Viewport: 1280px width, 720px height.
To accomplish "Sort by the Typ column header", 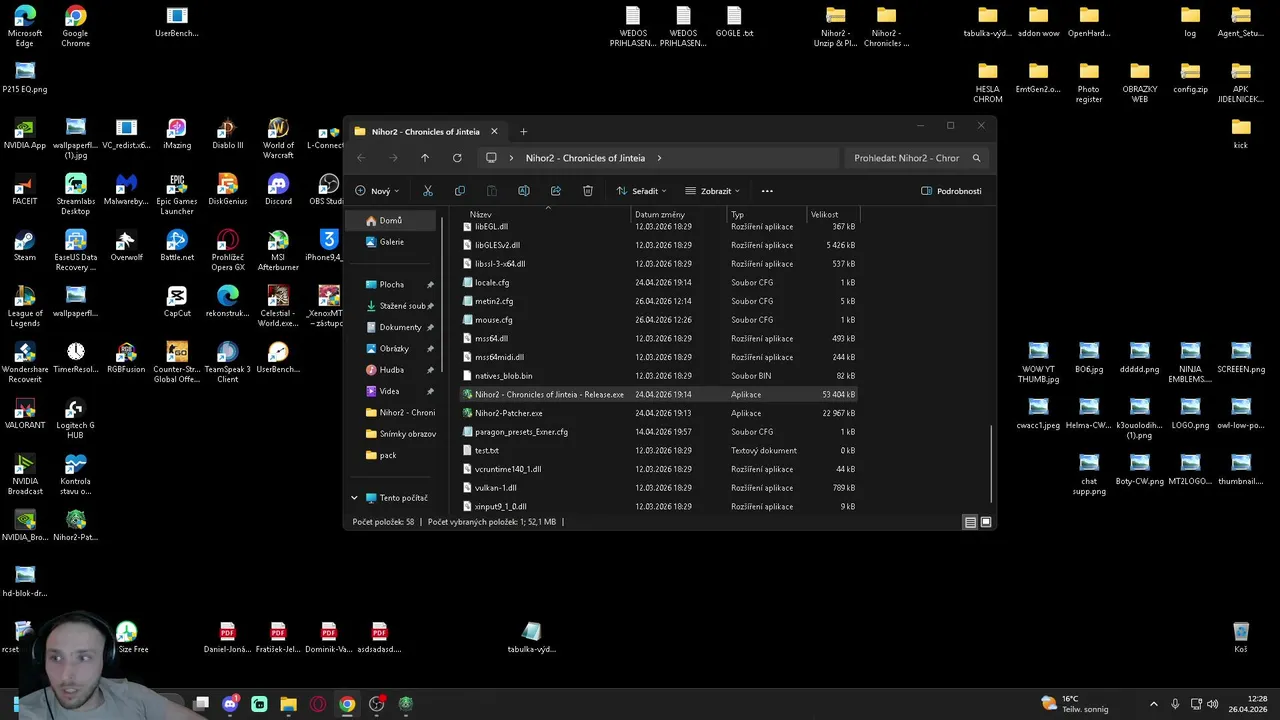I will [737, 215].
